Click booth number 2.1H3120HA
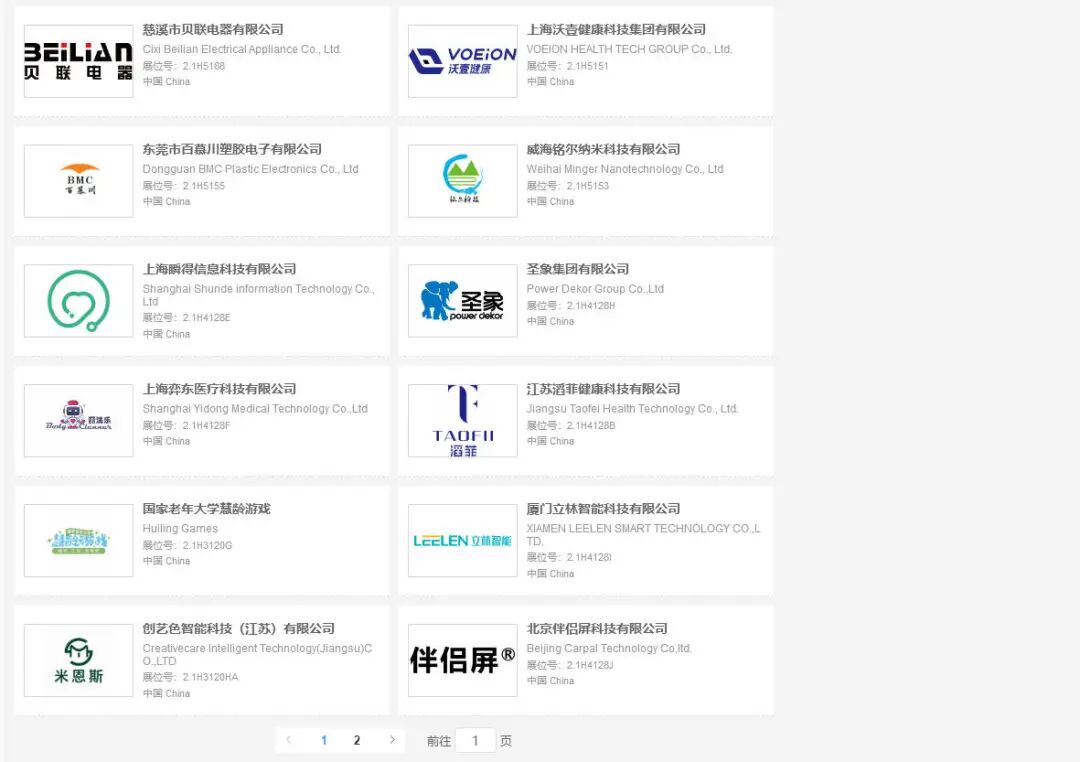1080x762 pixels. pyautogui.click(x=210, y=677)
